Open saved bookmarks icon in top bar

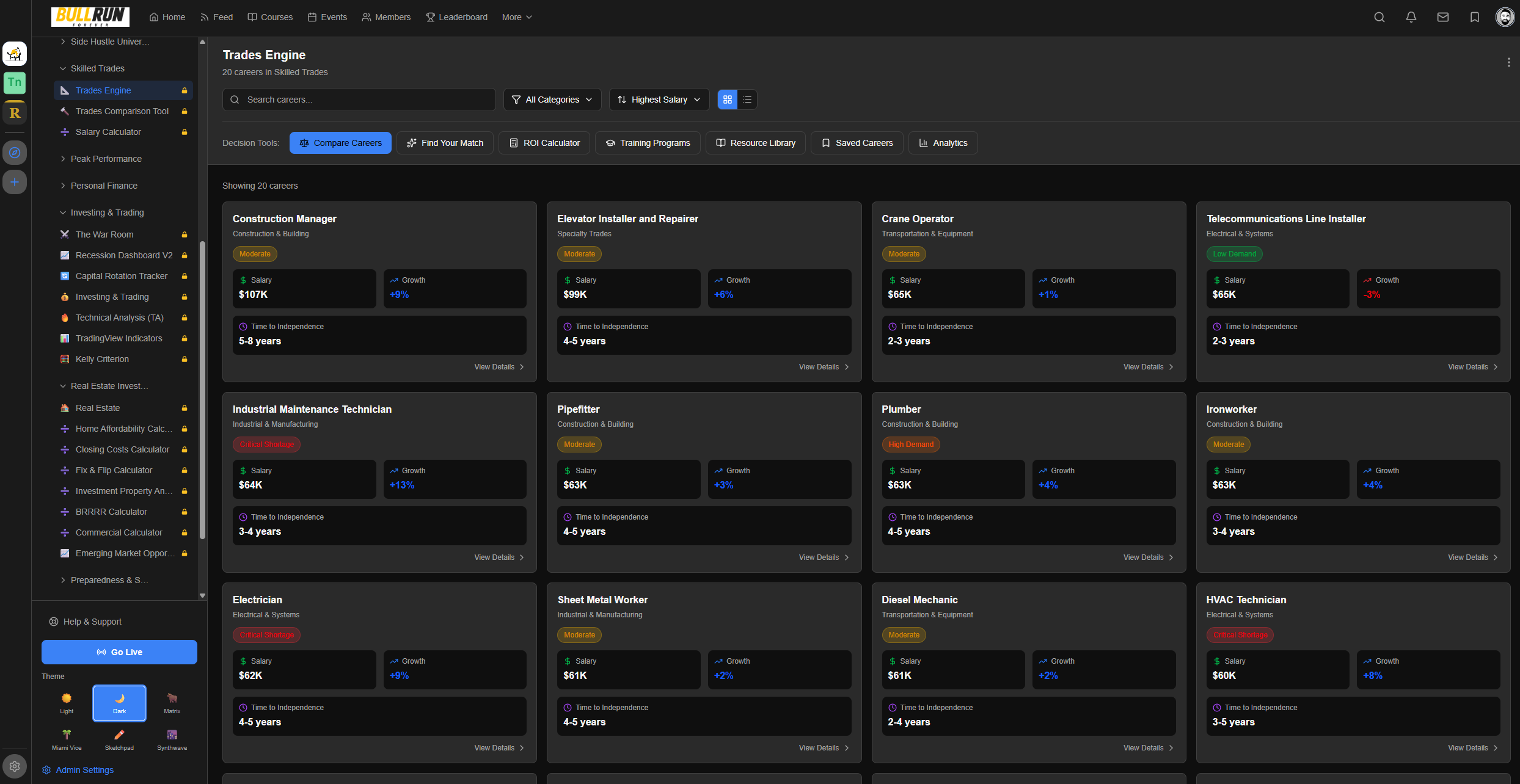coord(1475,16)
